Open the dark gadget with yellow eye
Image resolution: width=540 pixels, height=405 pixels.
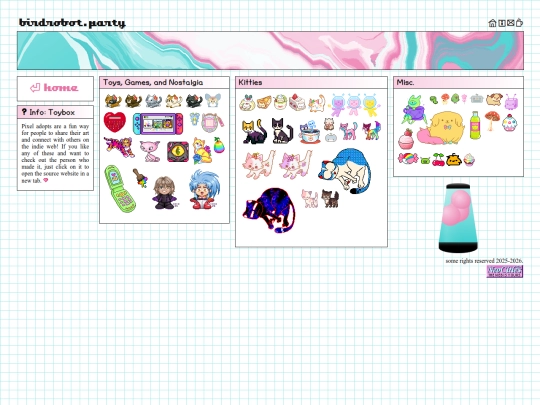pyautogui.click(x=178, y=152)
